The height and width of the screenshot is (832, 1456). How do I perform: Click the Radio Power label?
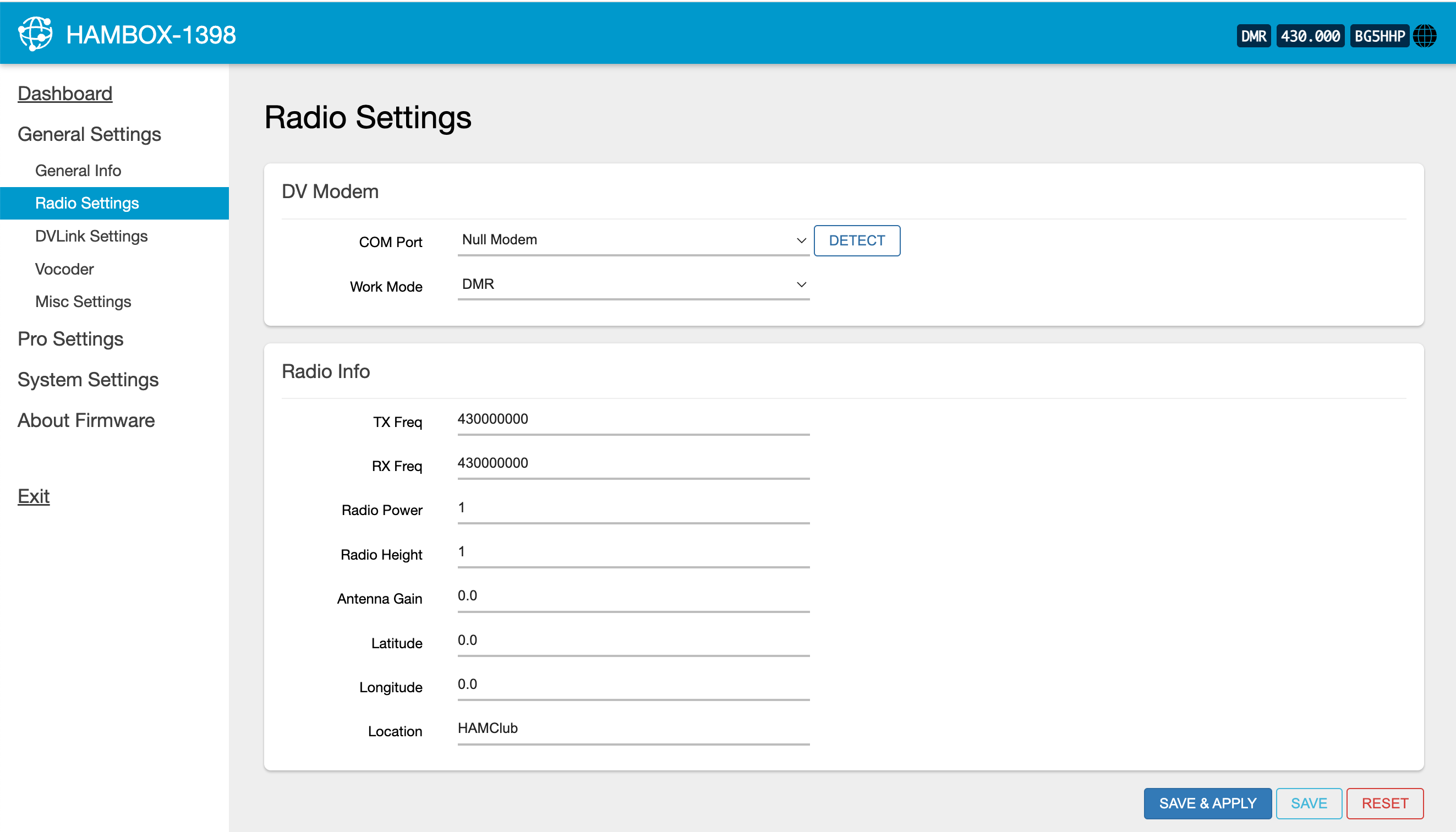click(382, 510)
